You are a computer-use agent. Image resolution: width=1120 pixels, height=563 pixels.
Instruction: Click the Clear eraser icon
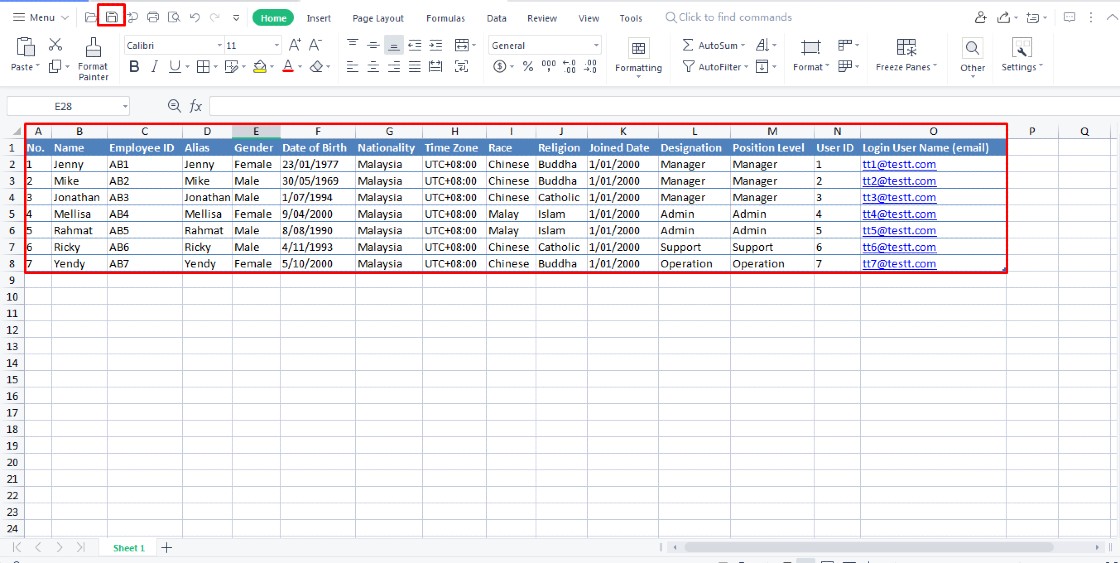[x=316, y=66]
